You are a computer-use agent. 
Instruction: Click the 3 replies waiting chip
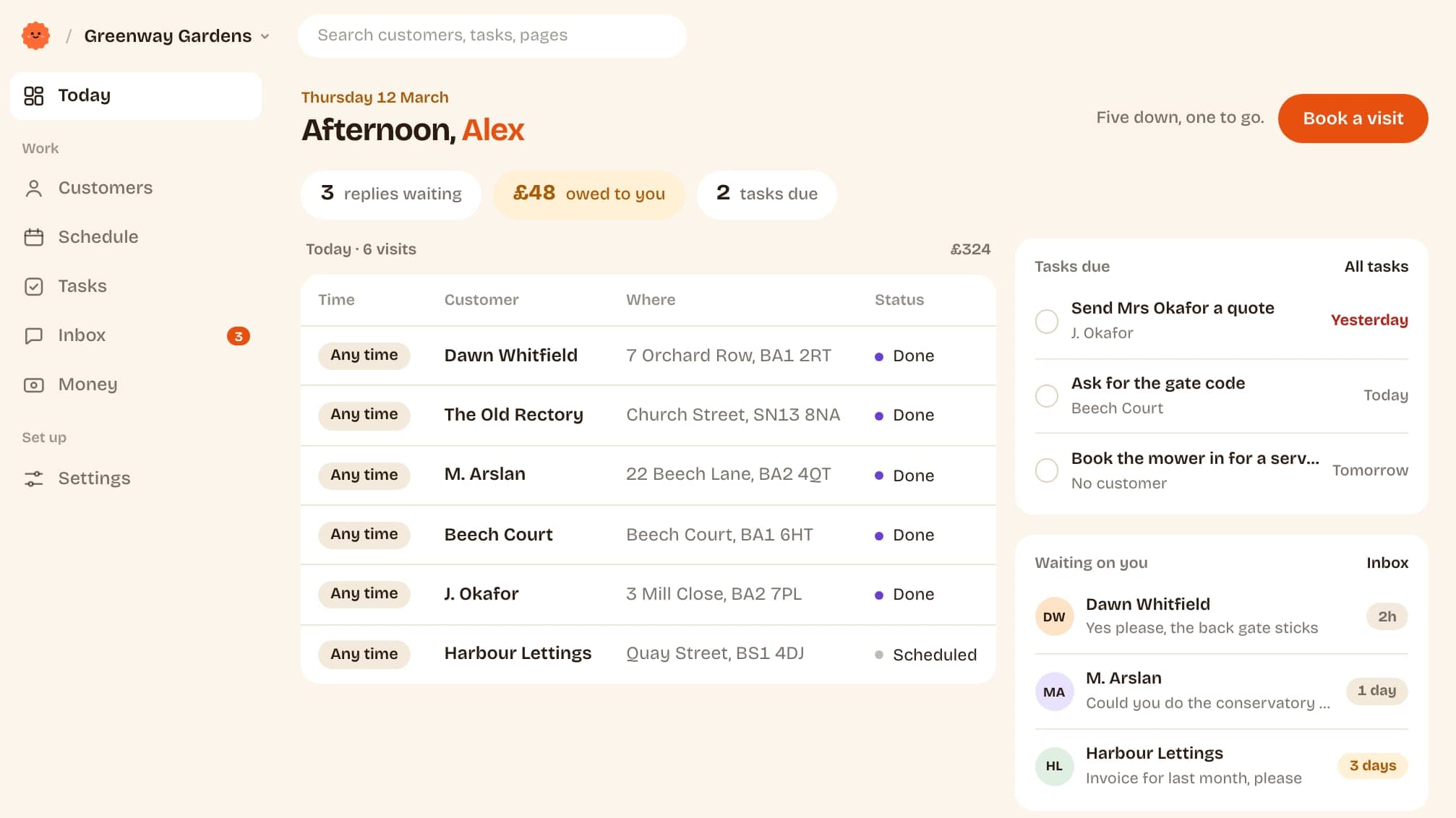pyautogui.click(x=391, y=194)
